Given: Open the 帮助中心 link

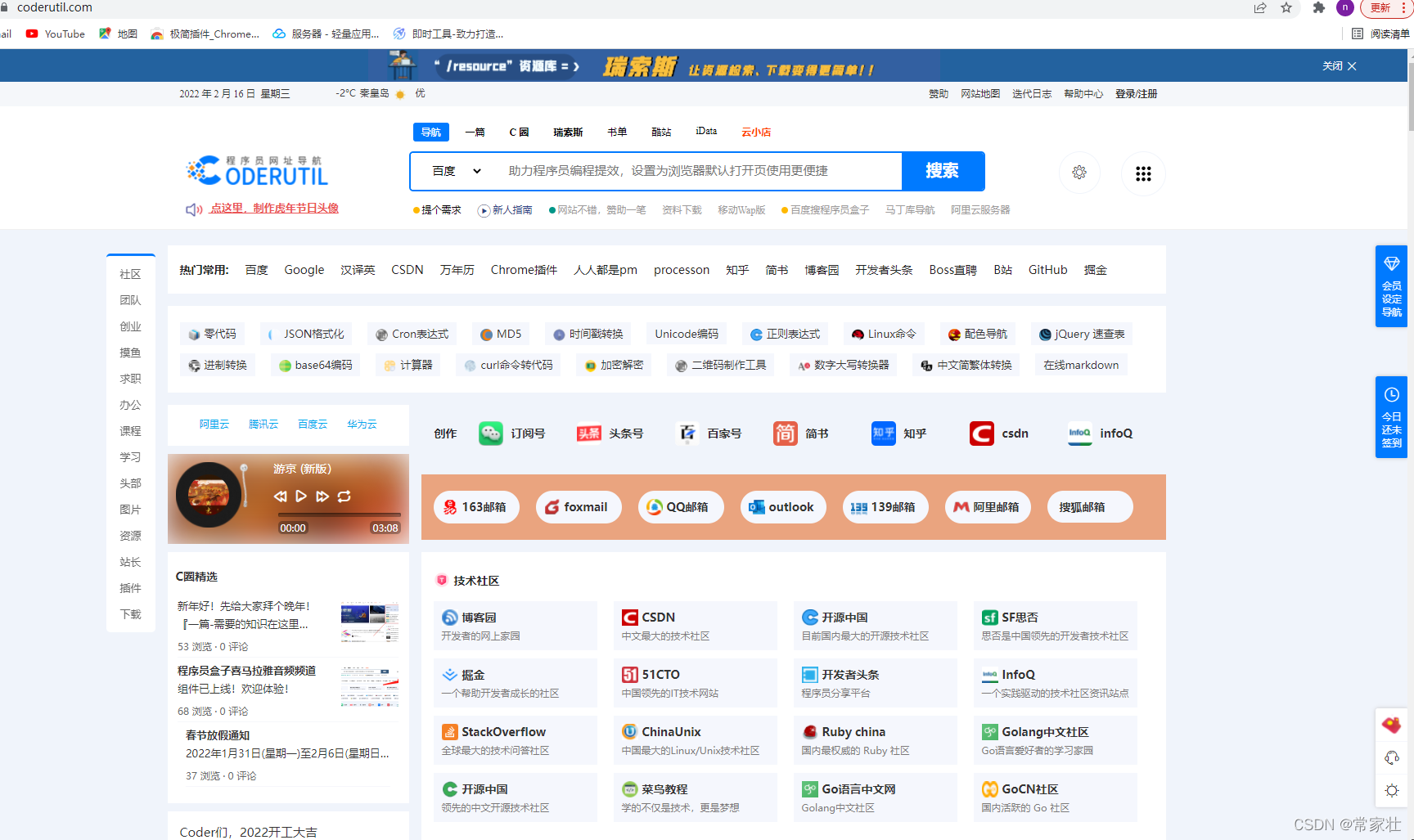Looking at the screenshot, I should point(1083,94).
